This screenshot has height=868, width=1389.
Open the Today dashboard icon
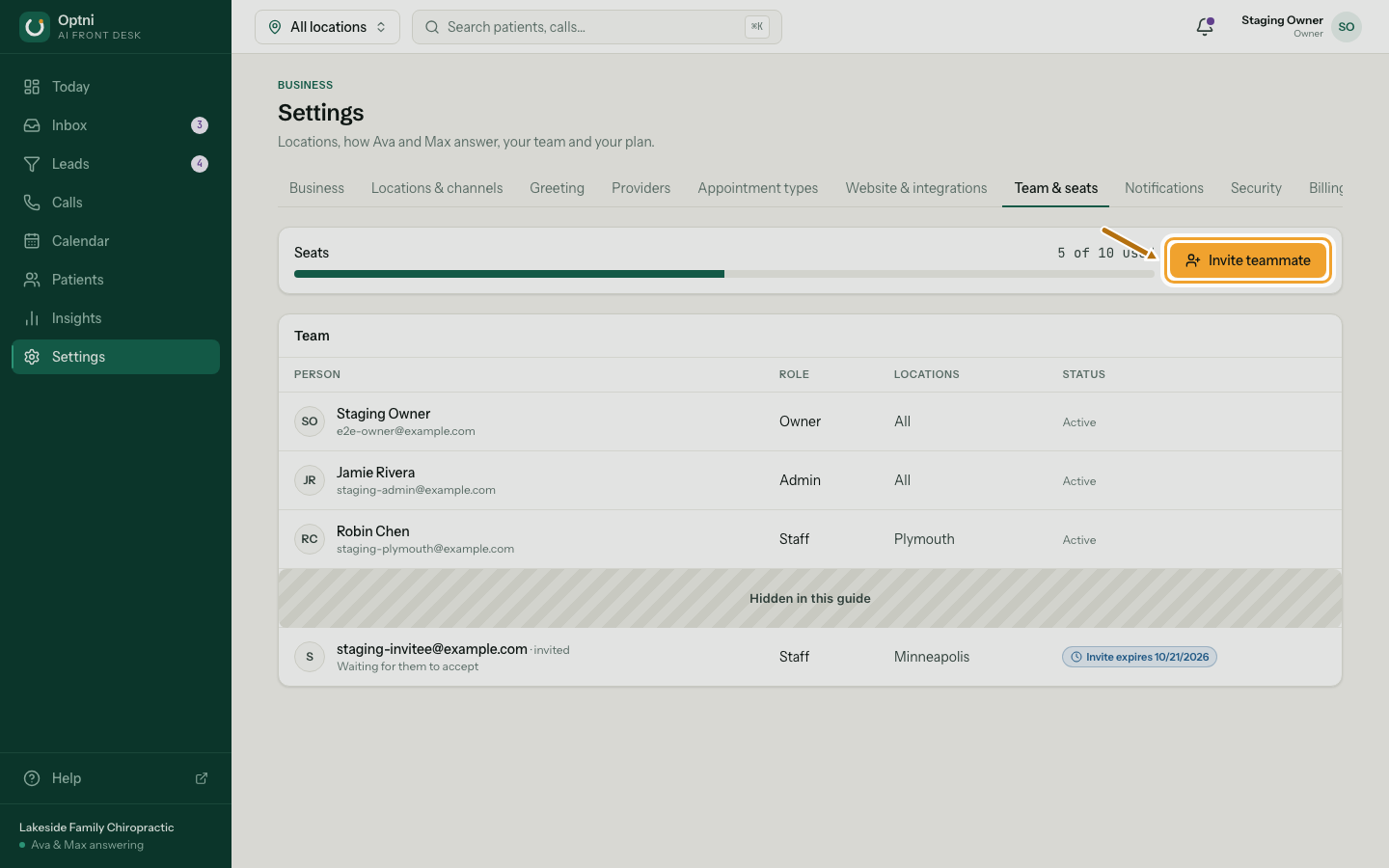point(32,87)
